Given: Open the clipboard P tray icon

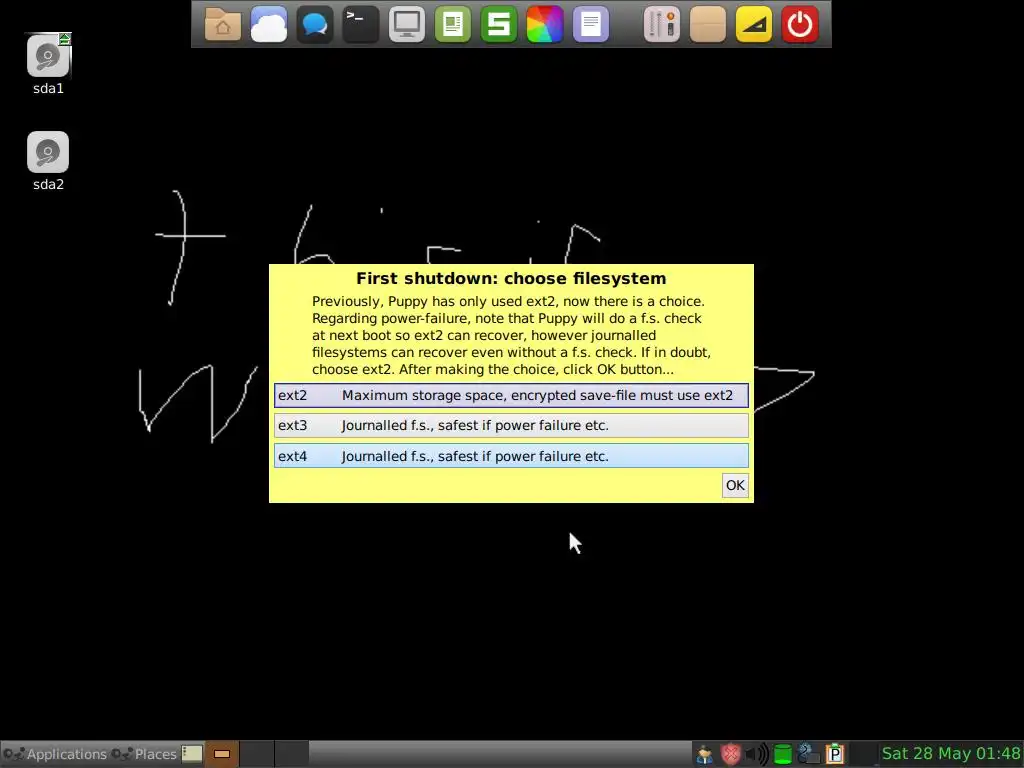Looking at the screenshot, I should point(835,754).
